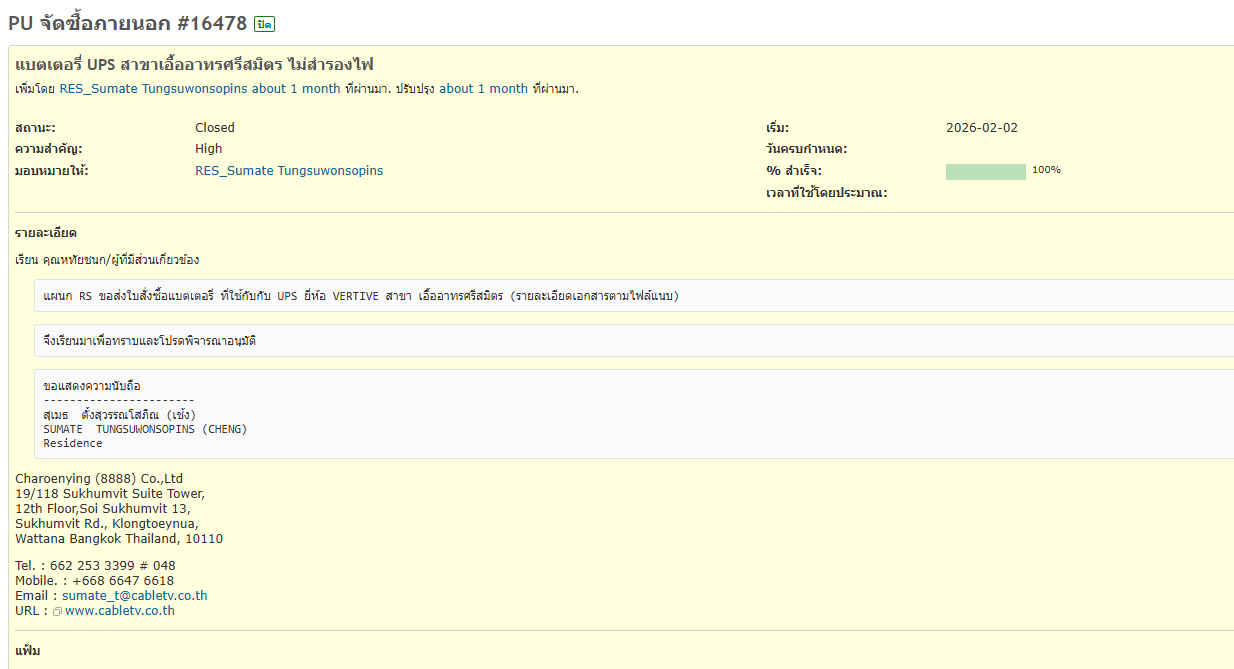Click the Closed status value
This screenshot has width=1234, height=669.
(x=215, y=128)
